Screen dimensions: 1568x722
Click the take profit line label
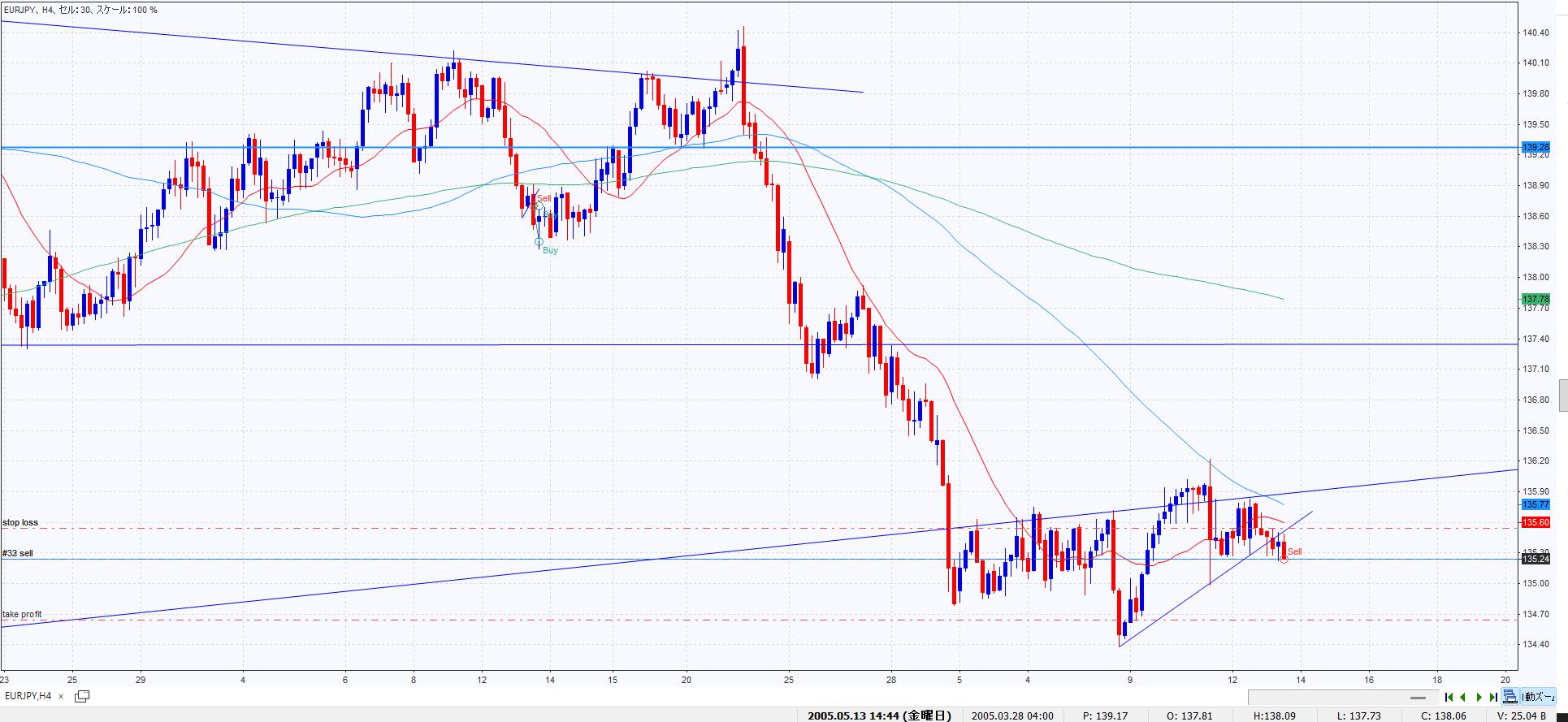point(22,614)
